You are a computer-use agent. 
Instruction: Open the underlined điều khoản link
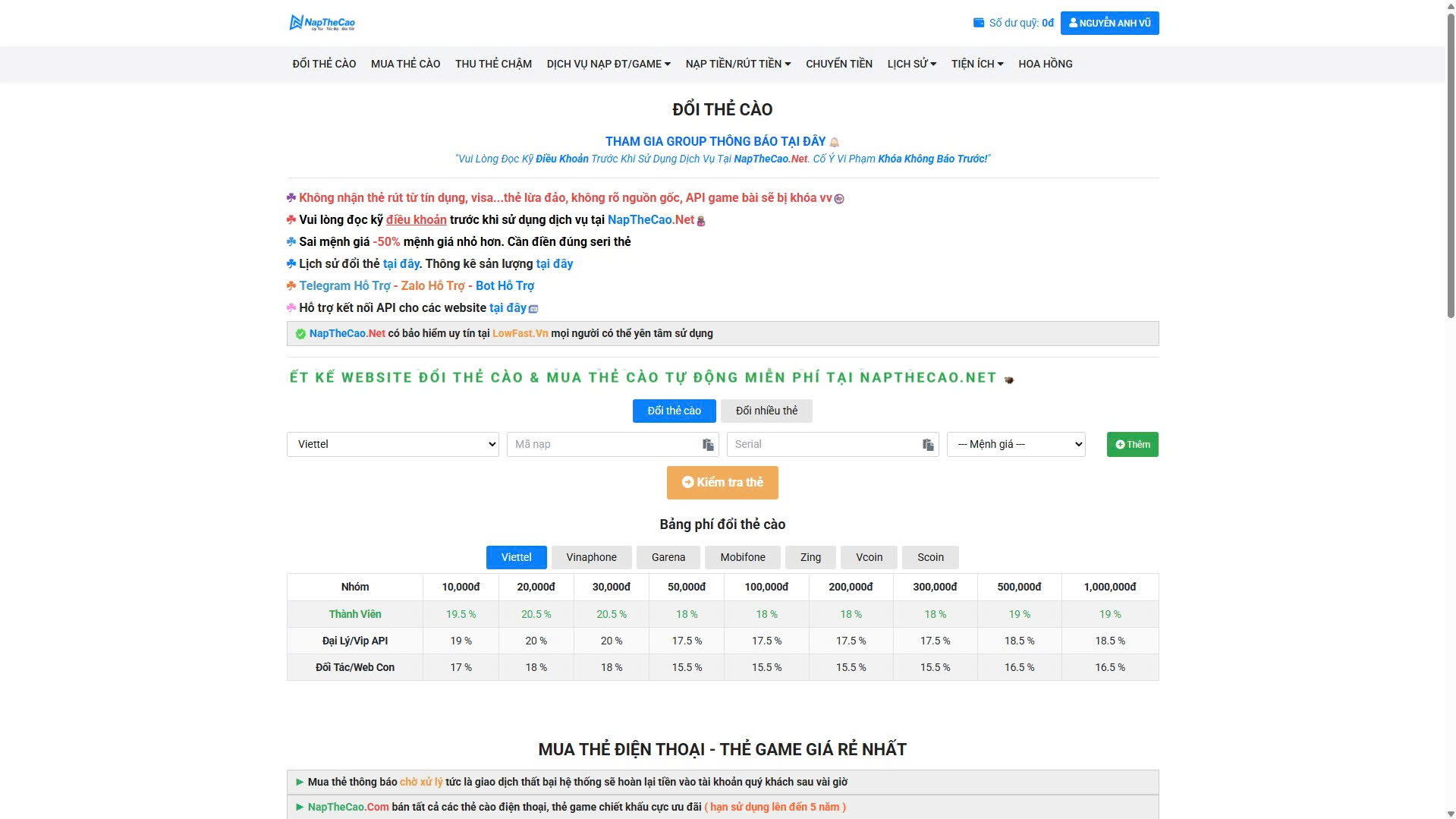click(416, 220)
